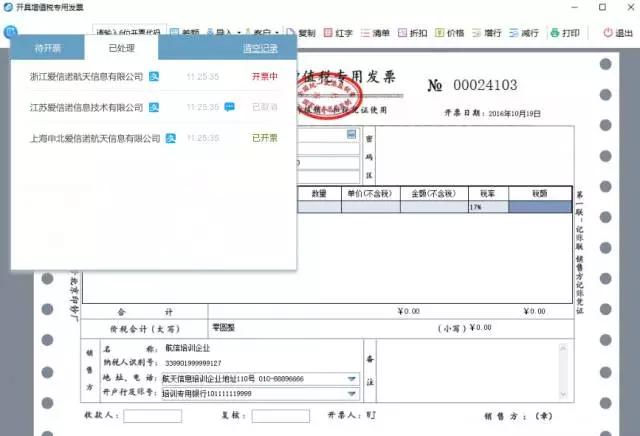Click the 已开票 status label
640x436 pixels.
(264, 138)
